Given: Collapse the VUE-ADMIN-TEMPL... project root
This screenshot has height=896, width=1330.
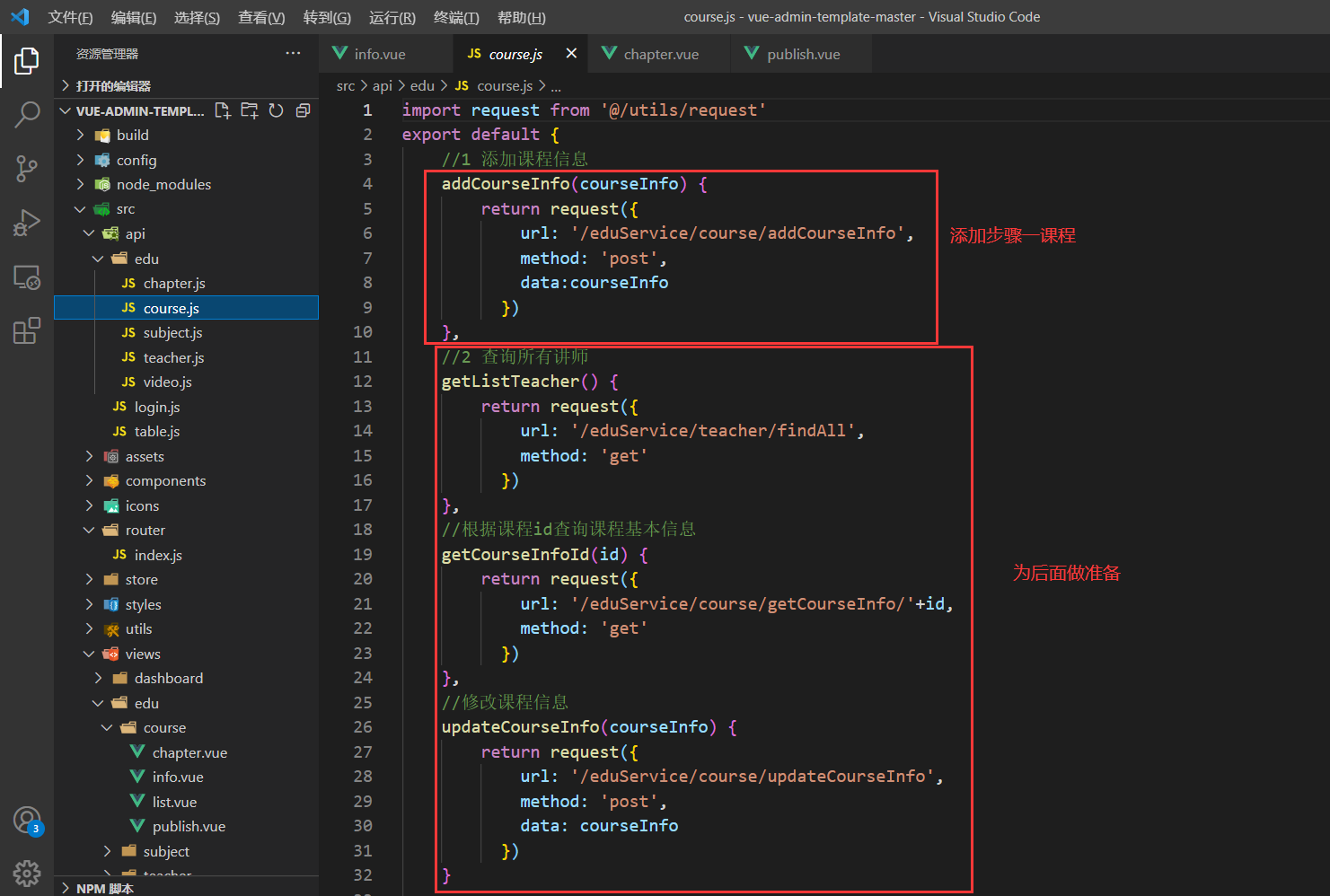Looking at the screenshot, I should click(x=65, y=110).
